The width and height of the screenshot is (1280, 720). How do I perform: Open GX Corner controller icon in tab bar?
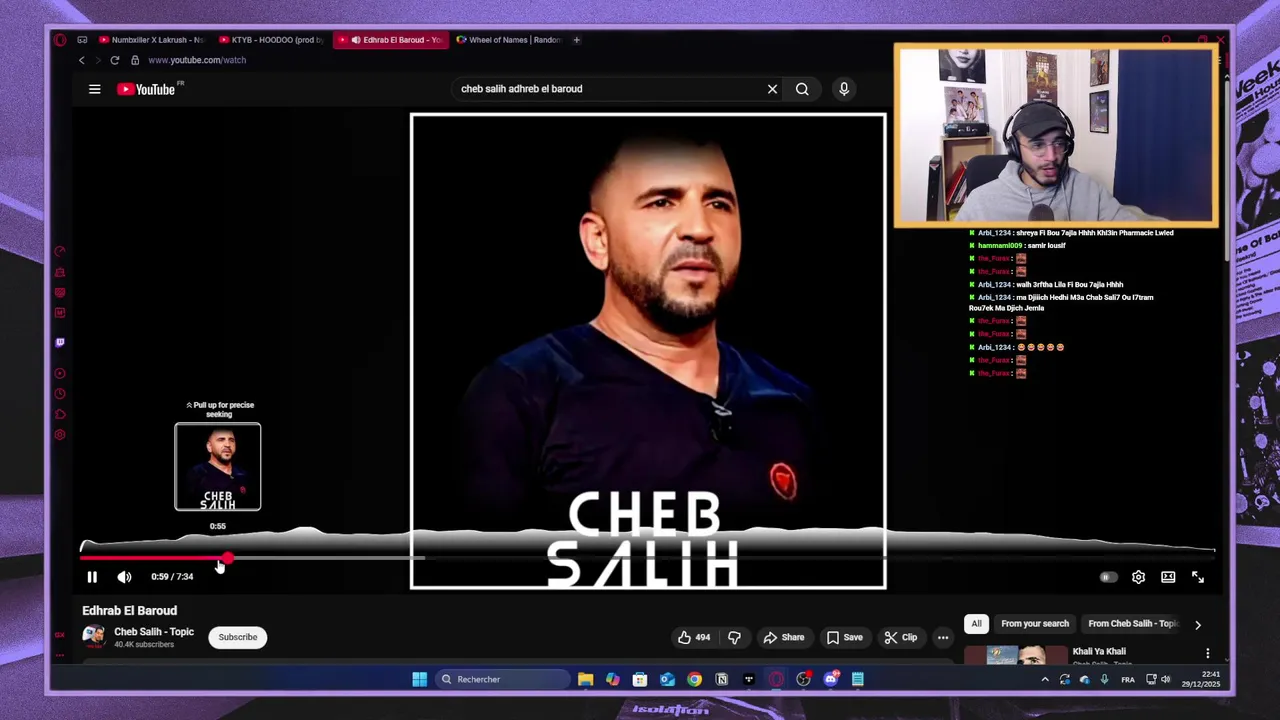82,40
